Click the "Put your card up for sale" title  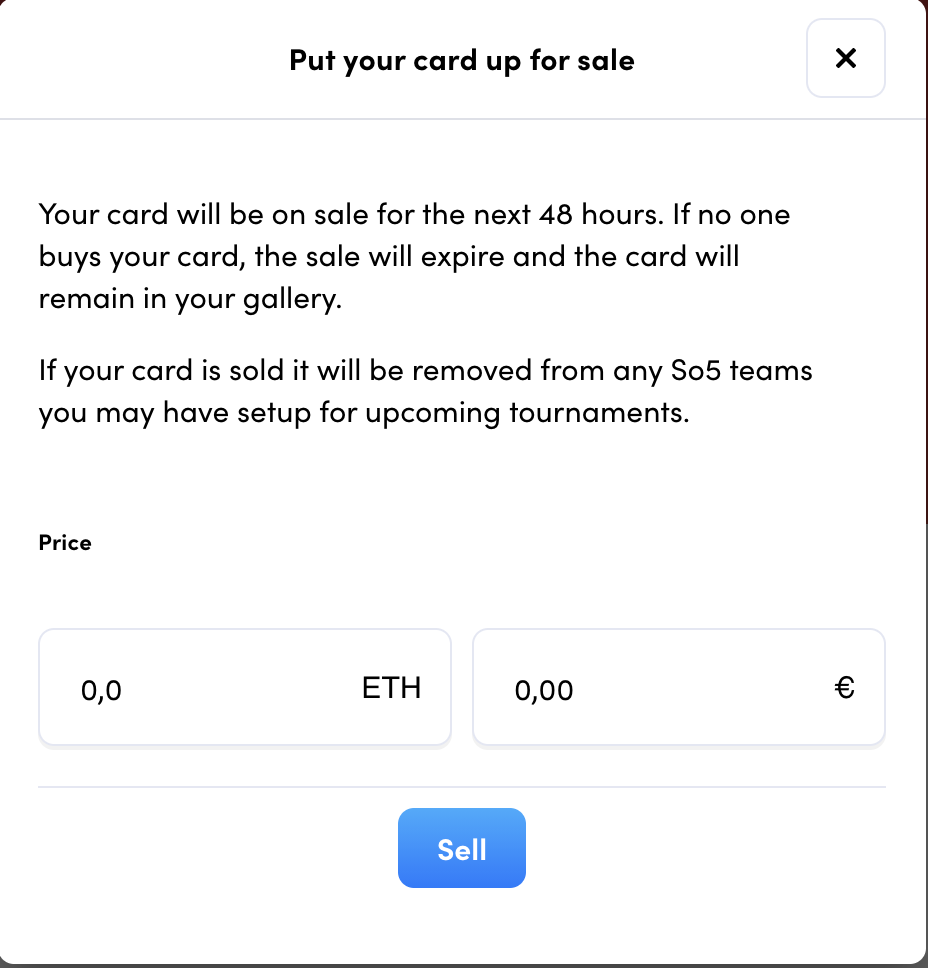pos(462,60)
